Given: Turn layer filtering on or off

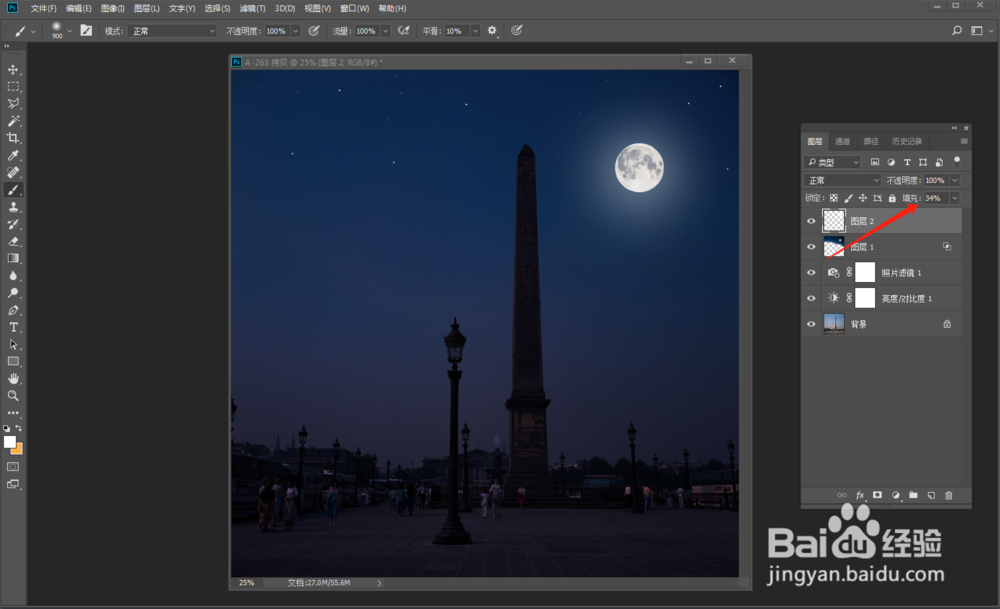Looking at the screenshot, I should coord(957,161).
